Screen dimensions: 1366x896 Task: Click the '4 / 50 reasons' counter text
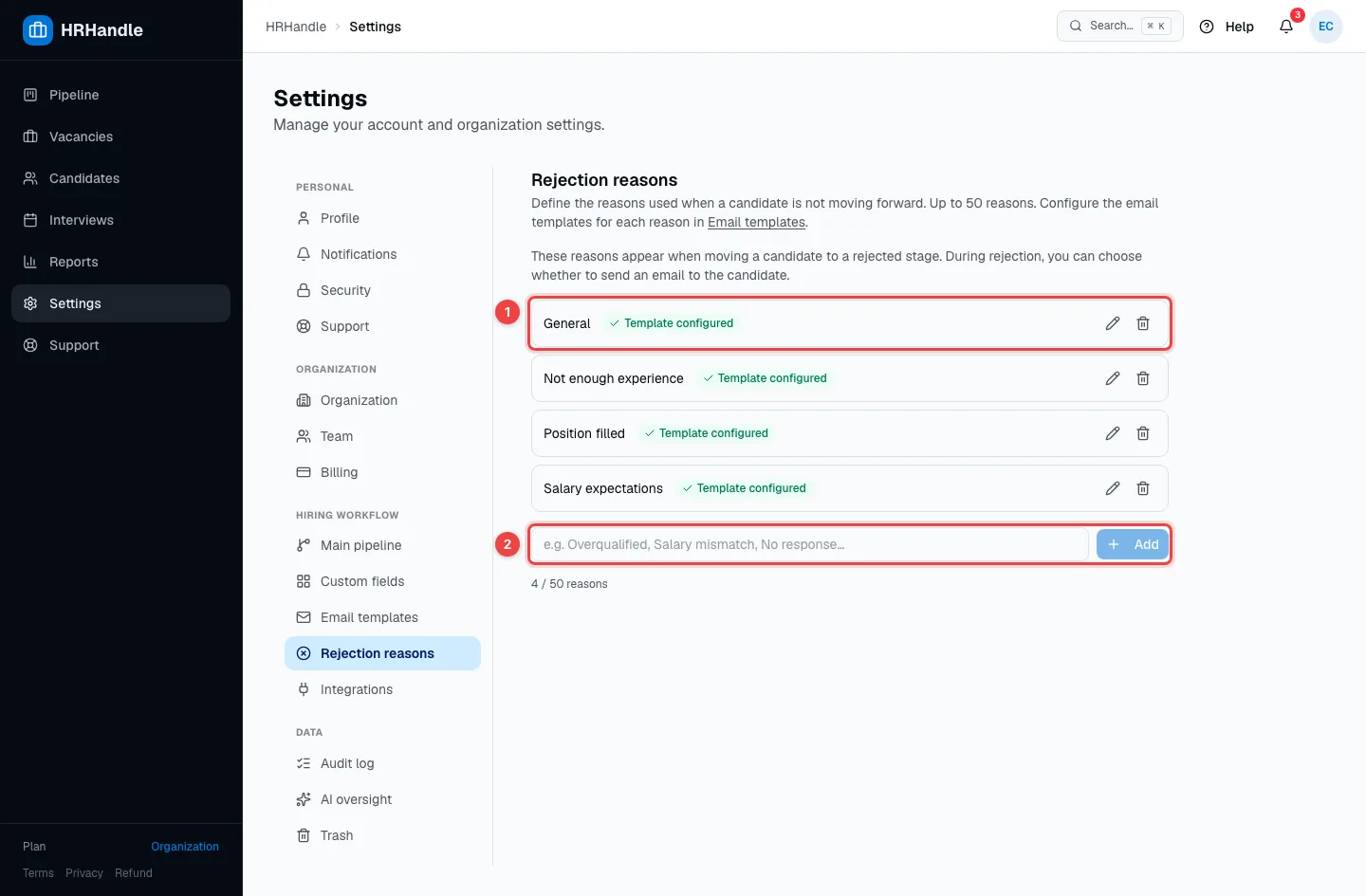[569, 584]
